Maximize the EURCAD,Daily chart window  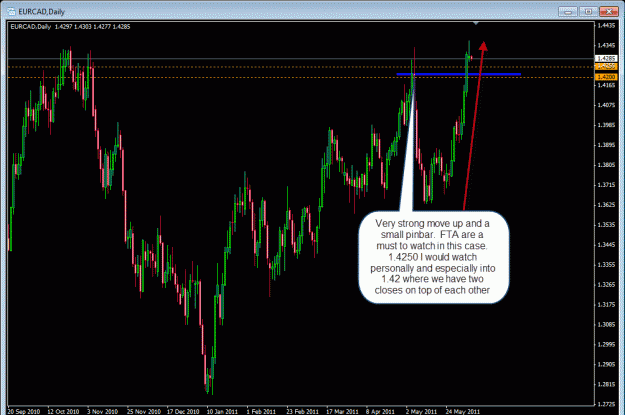(588, 11)
